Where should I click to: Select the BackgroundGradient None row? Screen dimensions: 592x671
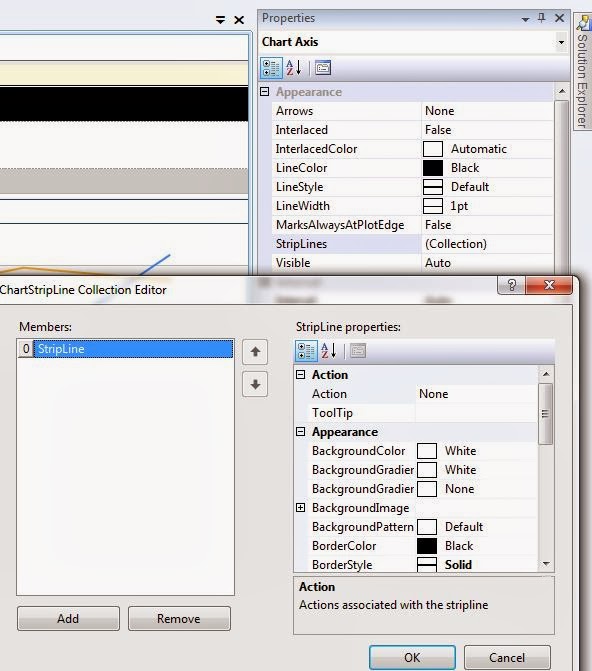click(422, 489)
